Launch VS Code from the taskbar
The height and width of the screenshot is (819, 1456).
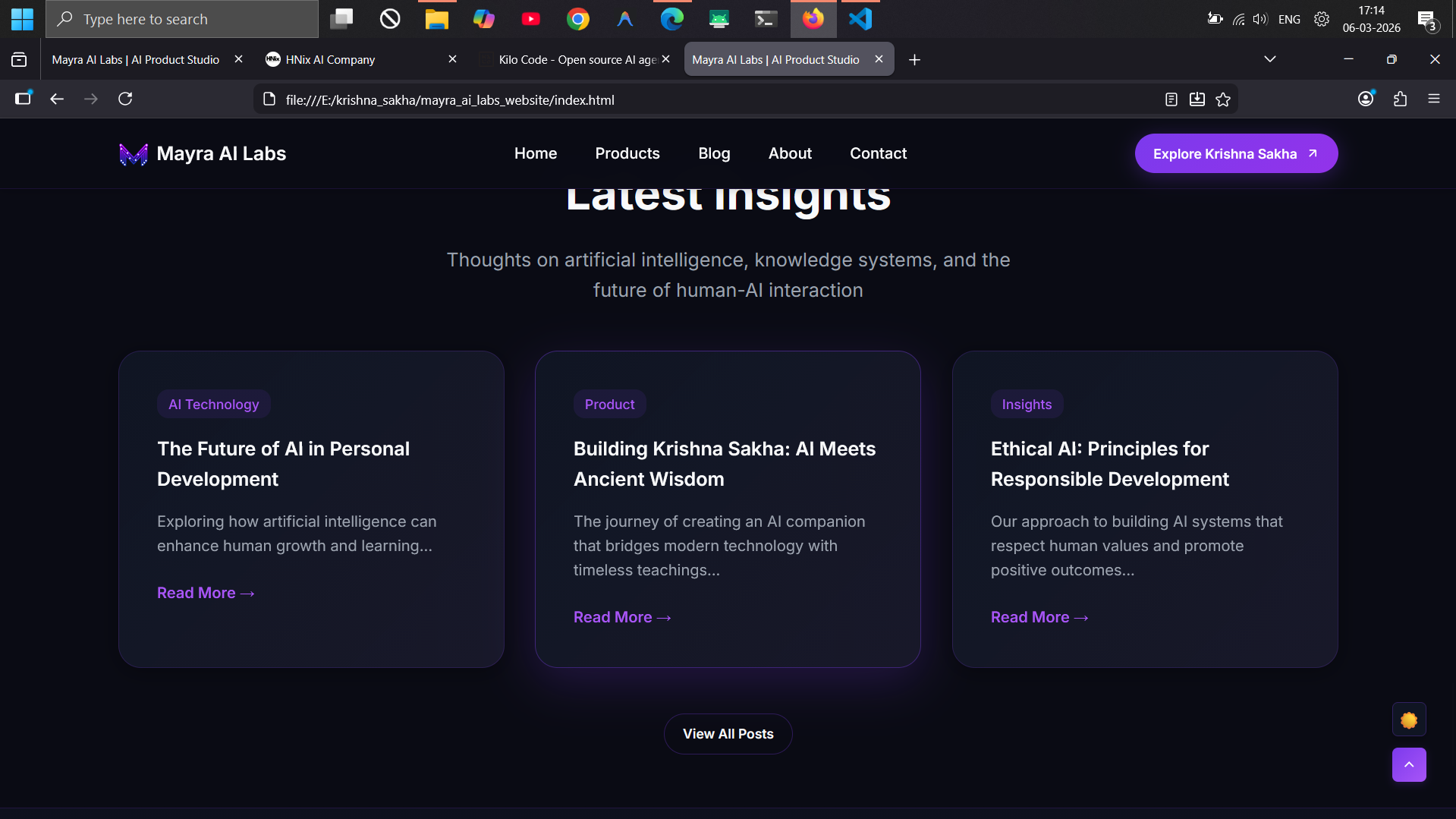[x=859, y=19]
